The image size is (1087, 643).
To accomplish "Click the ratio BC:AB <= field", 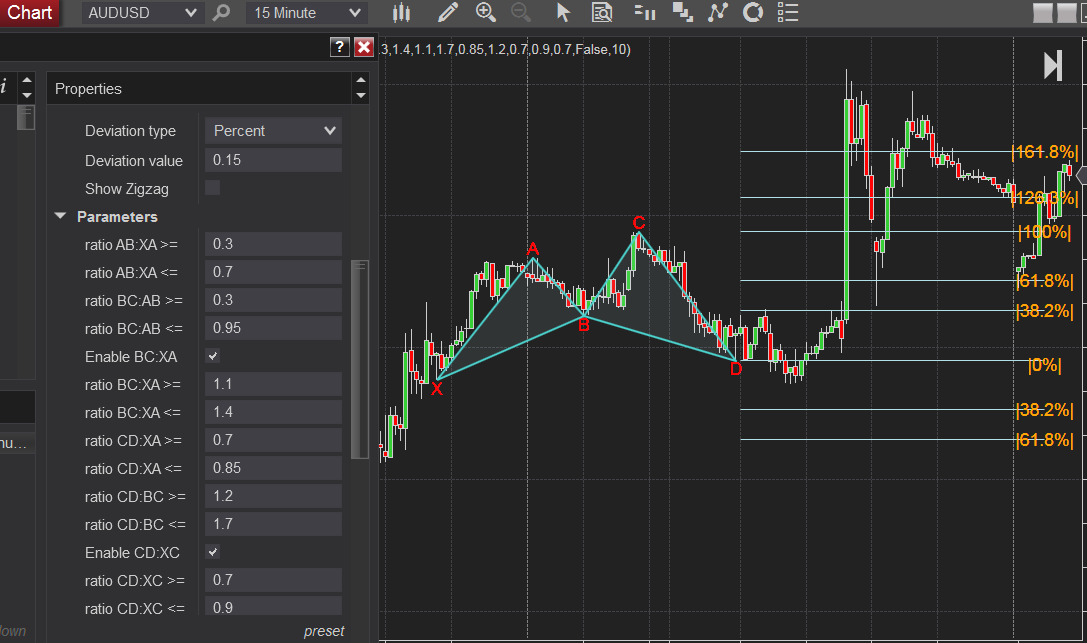I will [x=273, y=328].
